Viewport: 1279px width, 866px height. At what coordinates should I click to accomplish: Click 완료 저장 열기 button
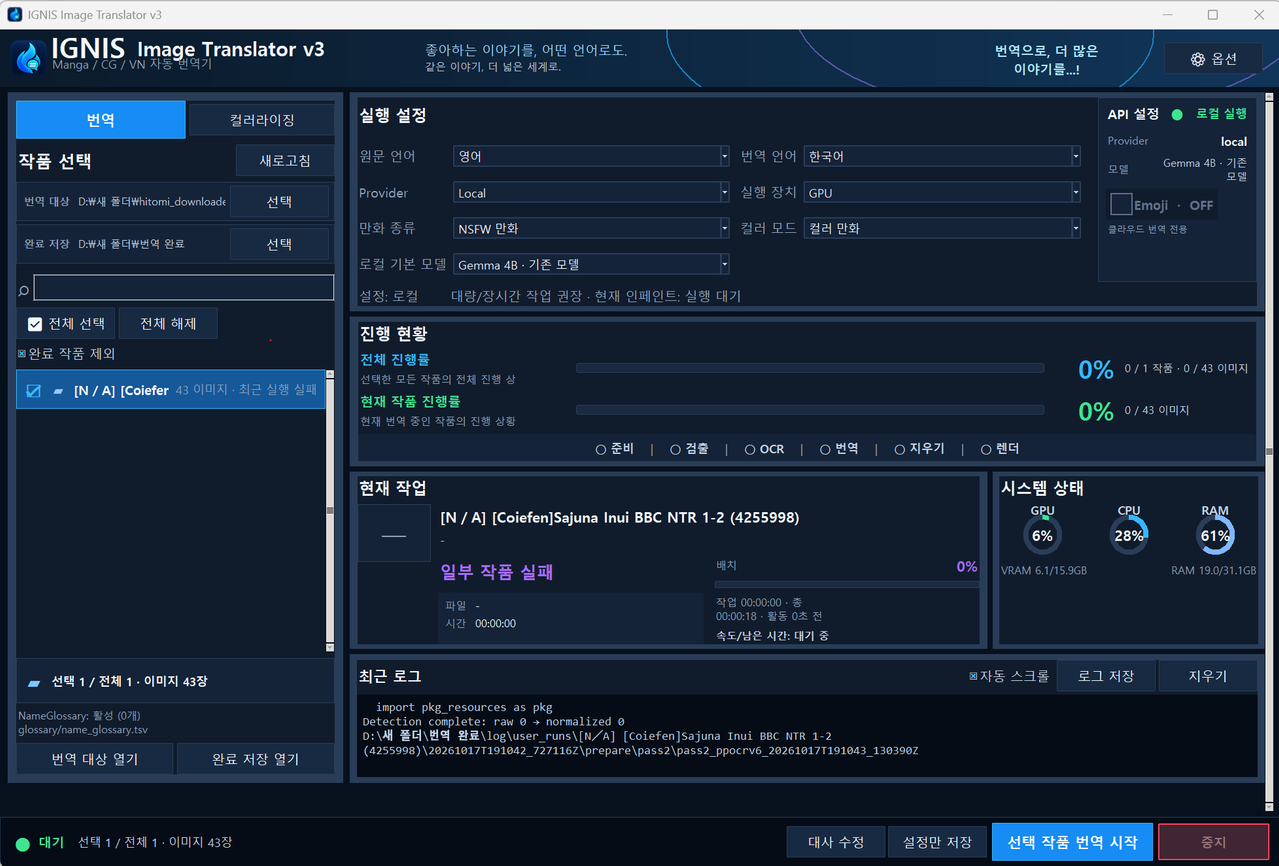(x=255, y=760)
